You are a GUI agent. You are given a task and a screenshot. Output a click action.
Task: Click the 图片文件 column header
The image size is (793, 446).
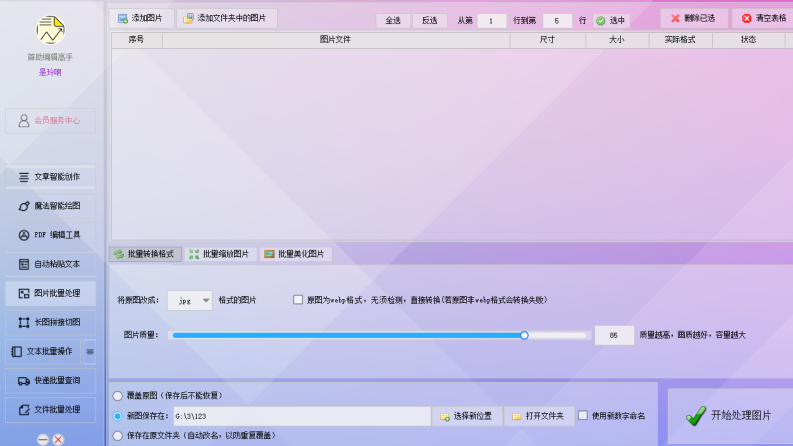[x=335, y=39]
